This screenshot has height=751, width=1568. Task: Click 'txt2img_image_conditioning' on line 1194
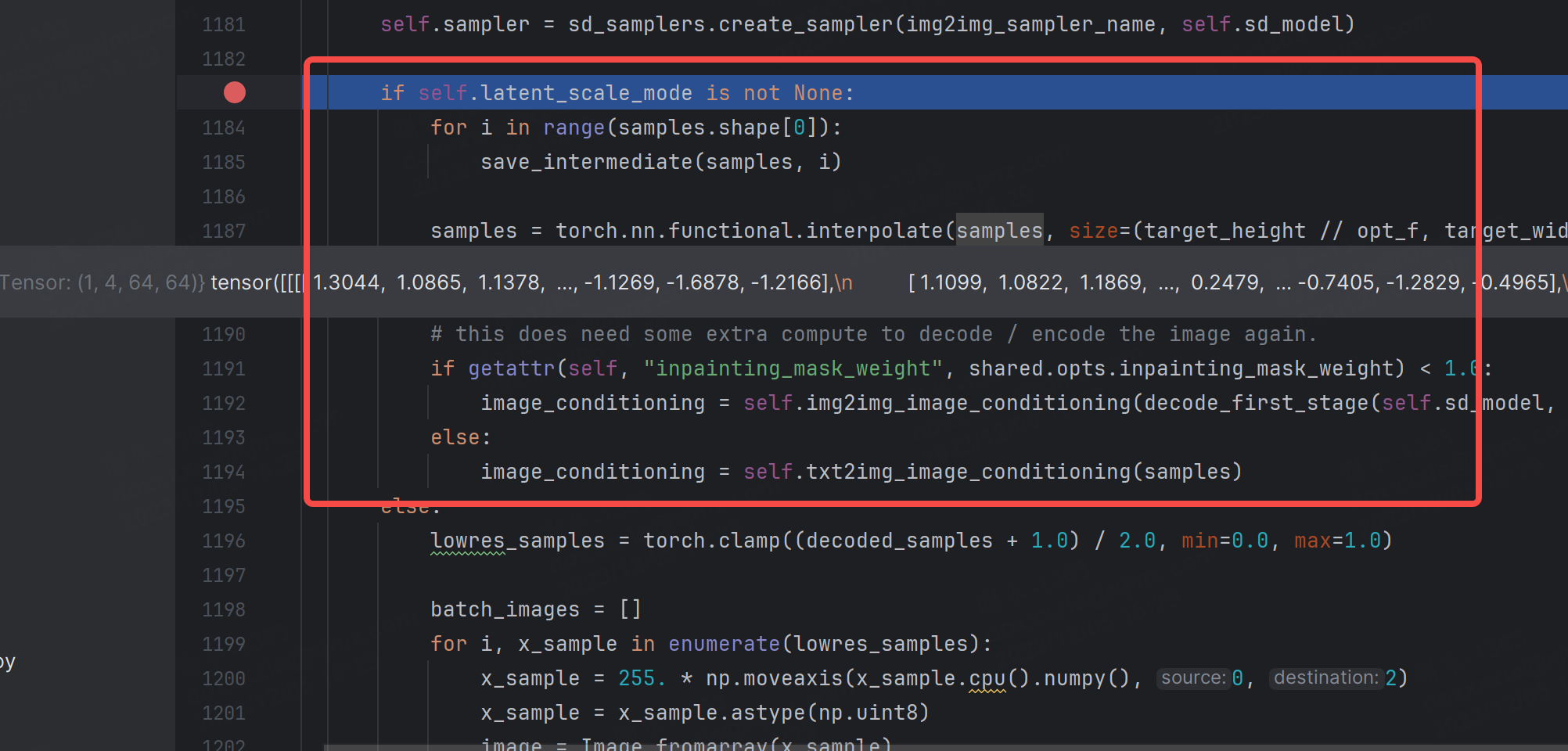pyautogui.click(x=969, y=472)
